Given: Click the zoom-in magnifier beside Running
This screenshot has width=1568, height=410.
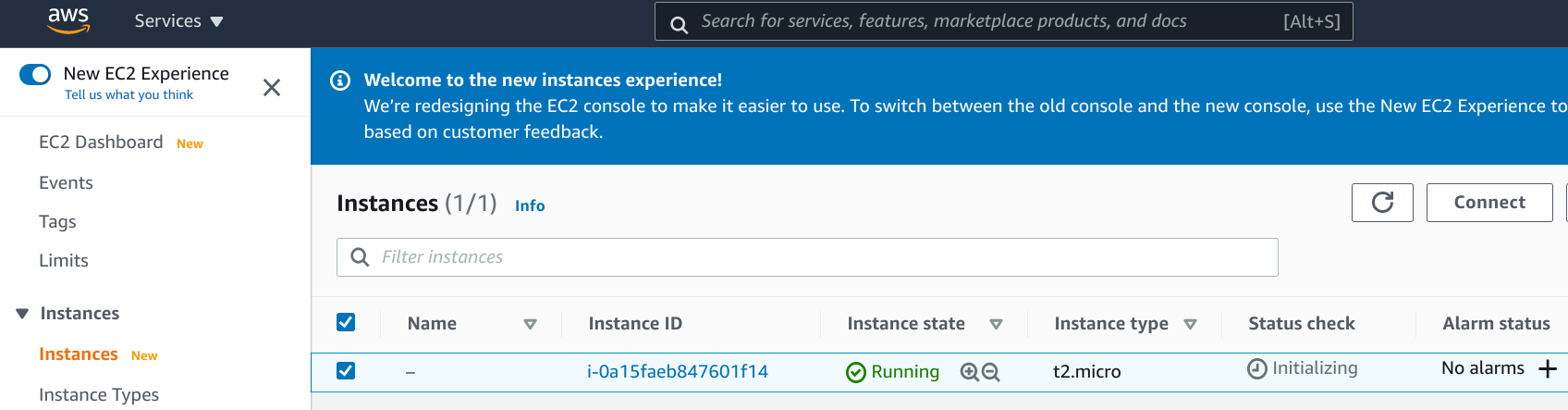Looking at the screenshot, I should pyautogui.click(x=969, y=372).
